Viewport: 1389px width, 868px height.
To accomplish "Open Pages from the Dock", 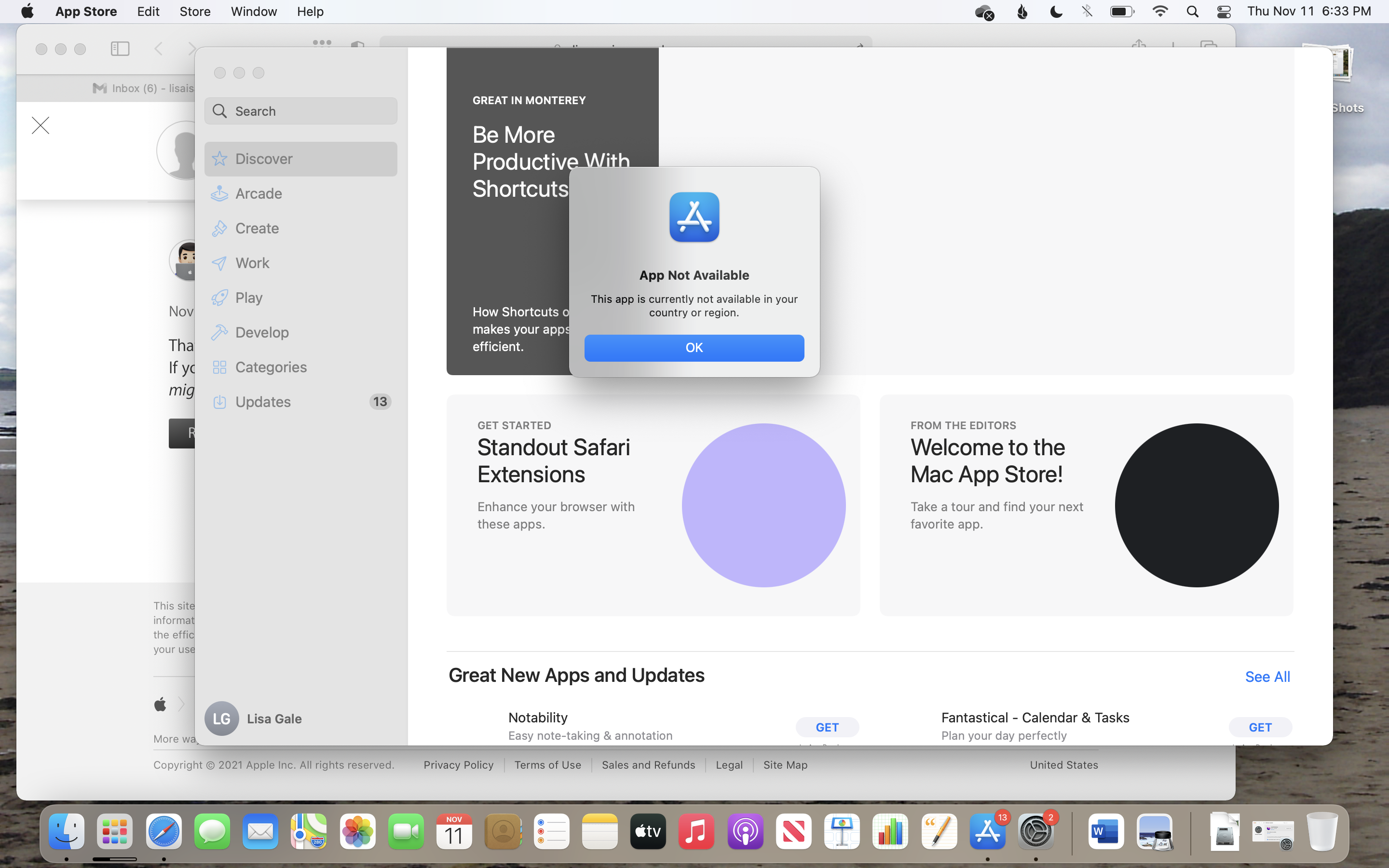I will tap(939, 831).
